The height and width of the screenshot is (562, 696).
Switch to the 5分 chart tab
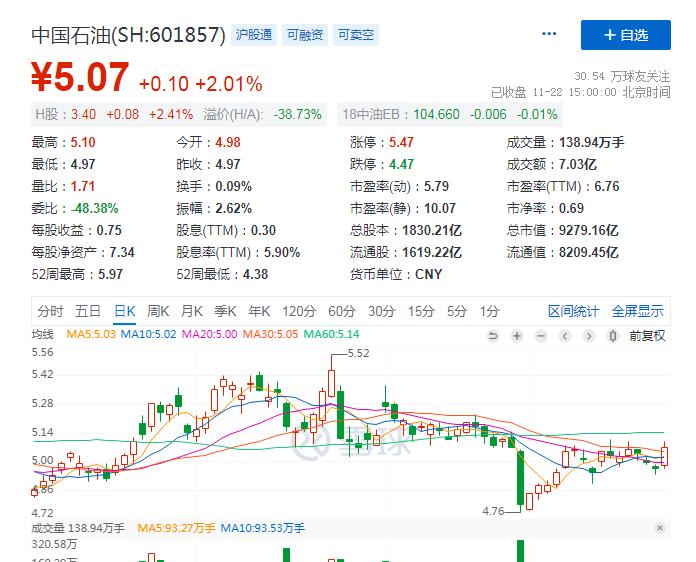pos(457,311)
